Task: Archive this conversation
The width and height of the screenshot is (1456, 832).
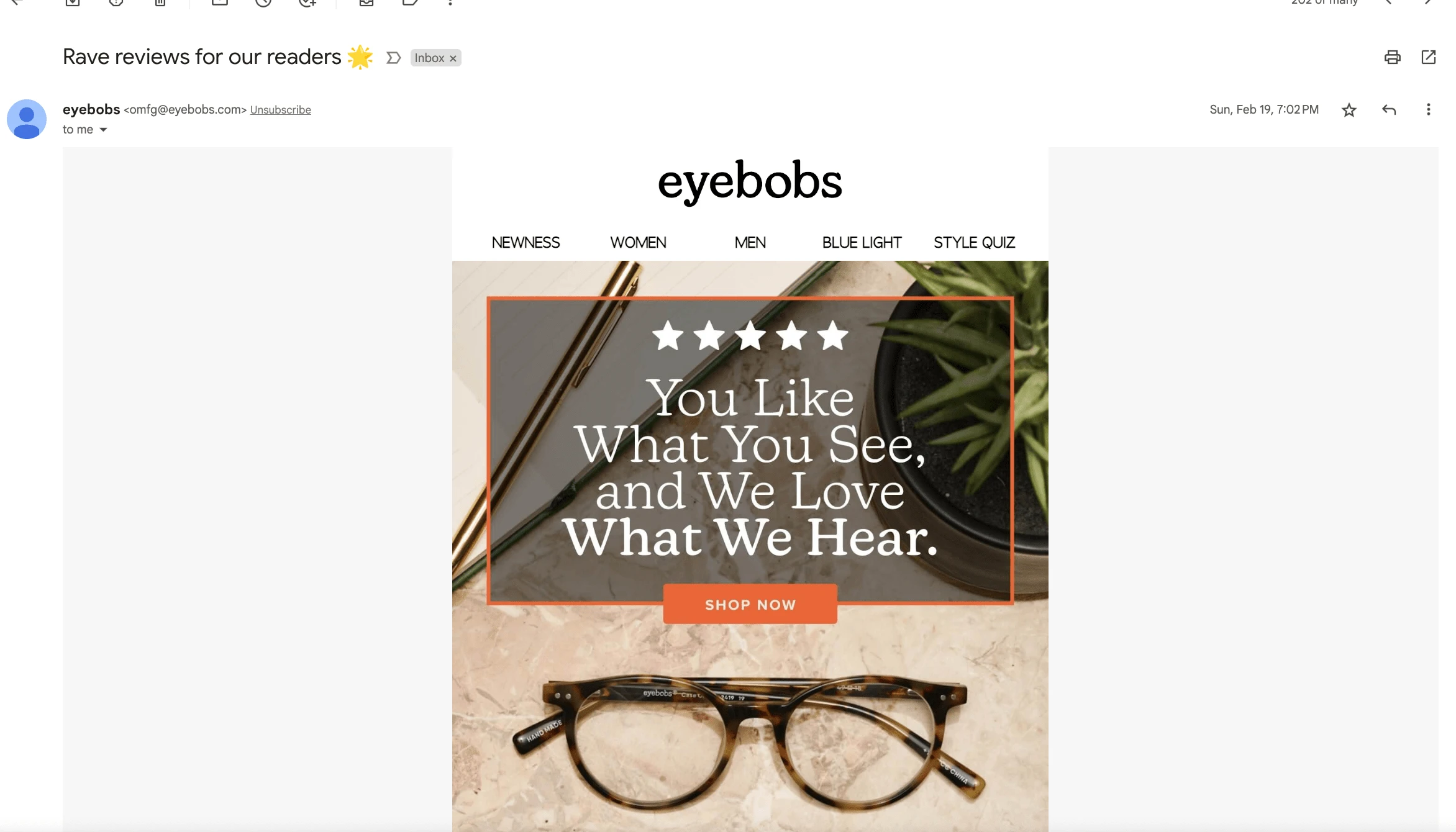Action: [73, 2]
